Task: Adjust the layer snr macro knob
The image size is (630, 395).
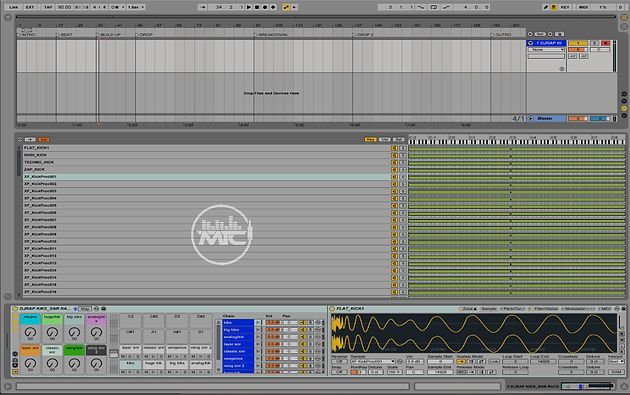Action: [x=30, y=364]
